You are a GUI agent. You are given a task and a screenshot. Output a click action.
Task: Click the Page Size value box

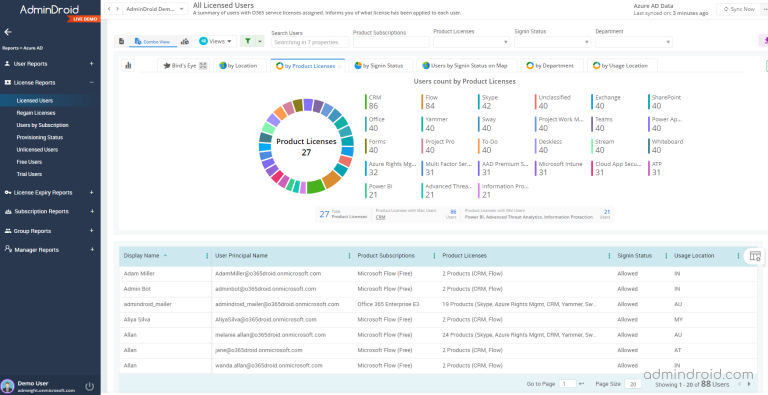tap(633, 384)
